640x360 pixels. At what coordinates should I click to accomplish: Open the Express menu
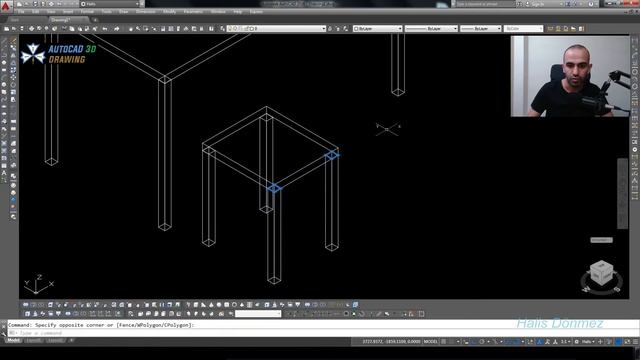pyautogui.click(x=256, y=12)
